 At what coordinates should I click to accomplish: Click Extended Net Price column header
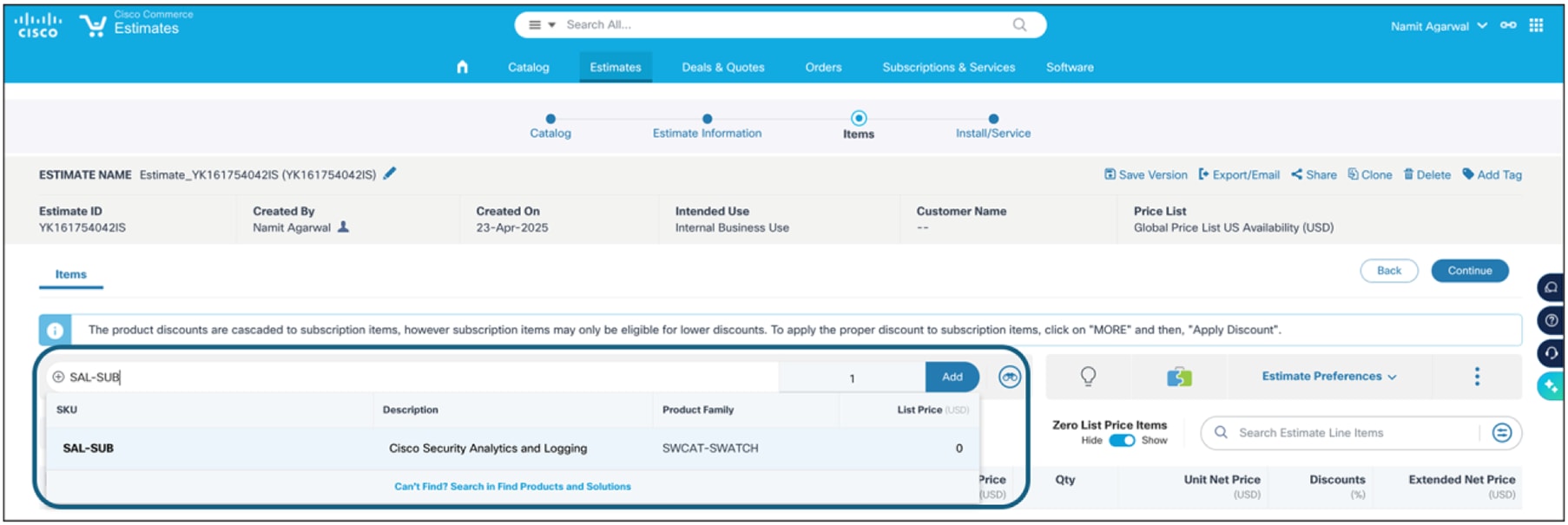1461,480
